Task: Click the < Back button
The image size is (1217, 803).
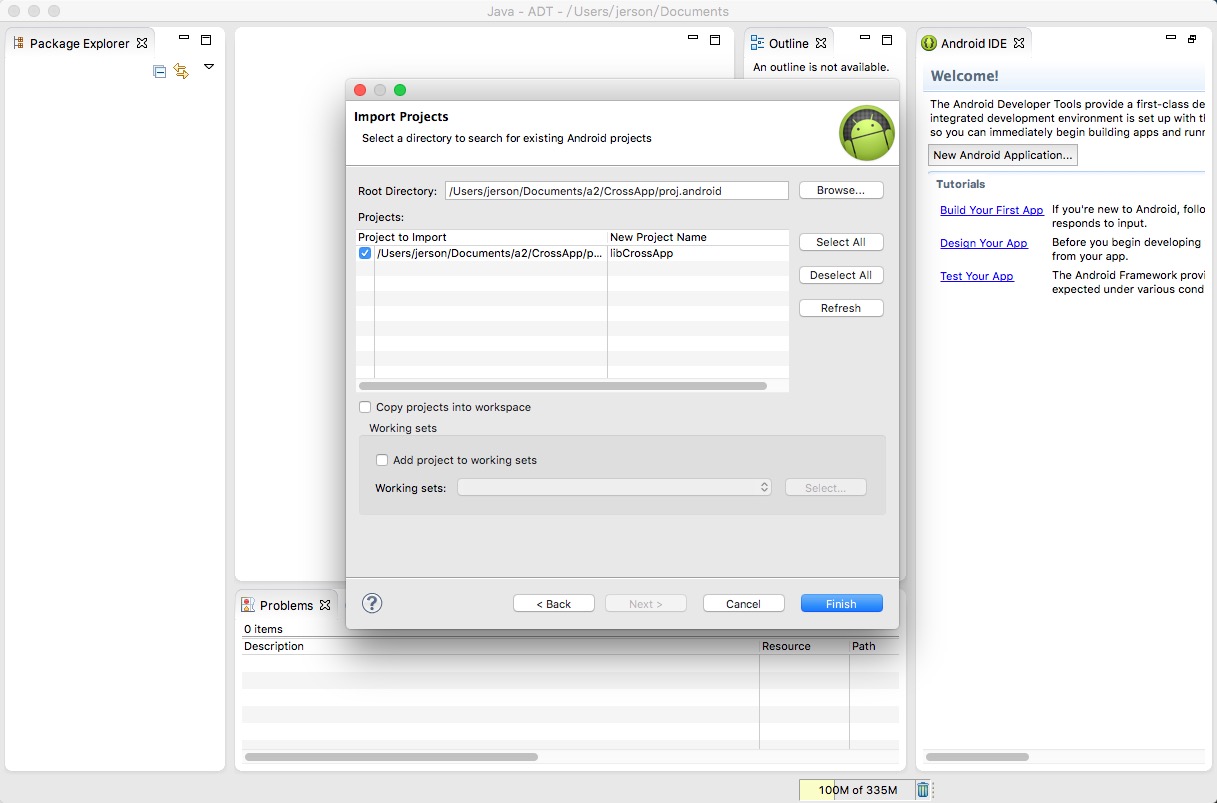Action: (x=554, y=603)
